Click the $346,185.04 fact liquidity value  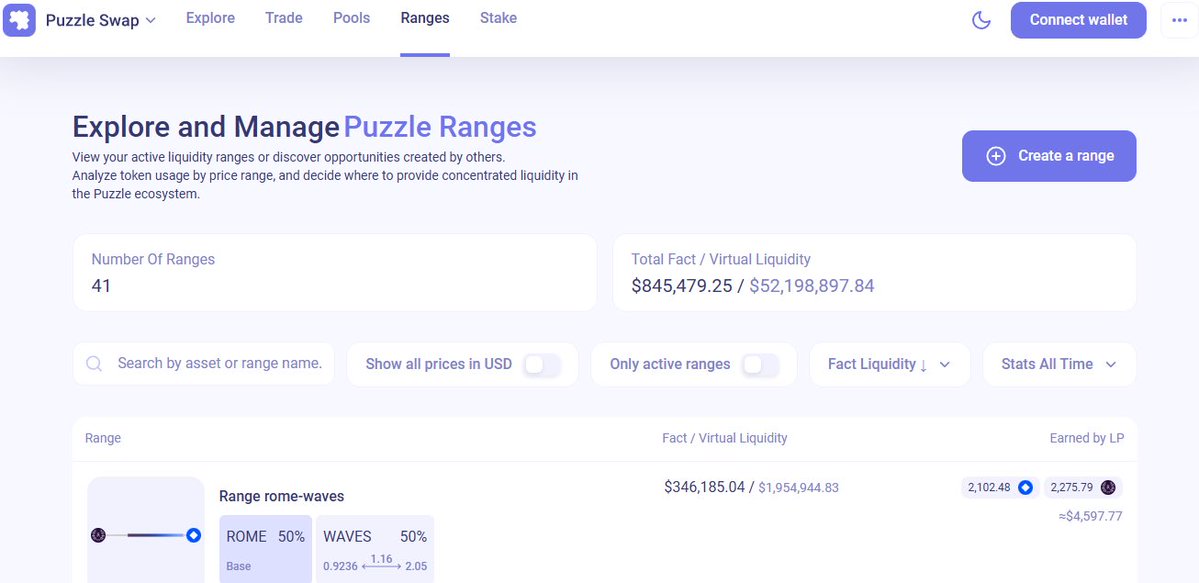coord(704,487)
